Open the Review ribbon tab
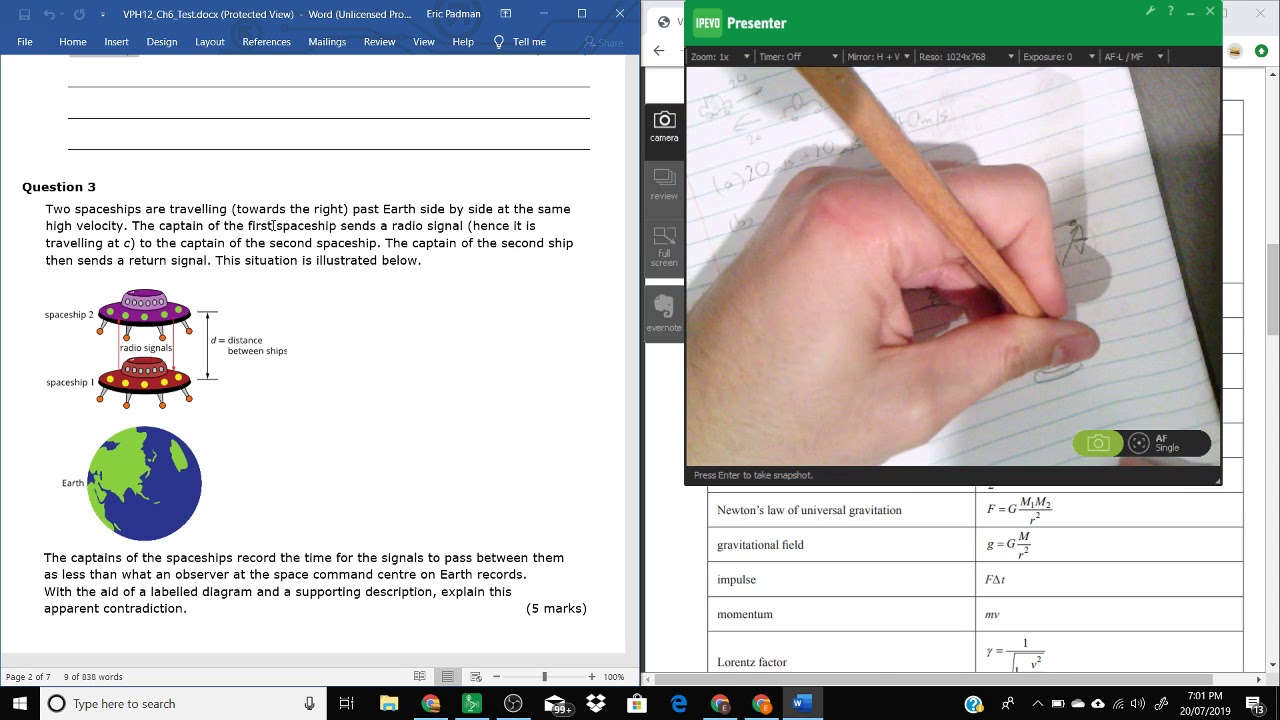 tap(379, 42)
